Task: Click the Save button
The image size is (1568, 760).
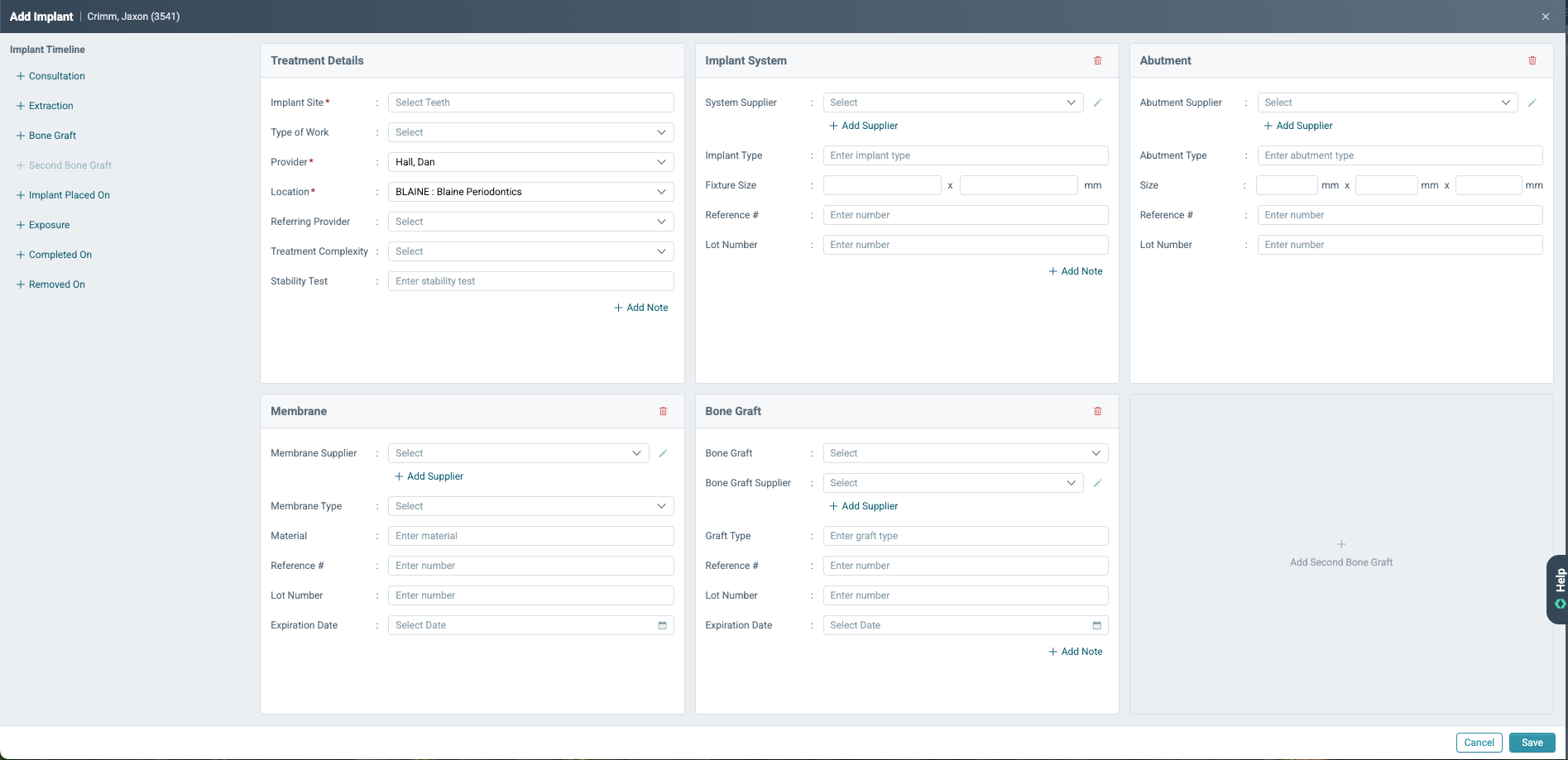Action: (x=1532, y=743)
